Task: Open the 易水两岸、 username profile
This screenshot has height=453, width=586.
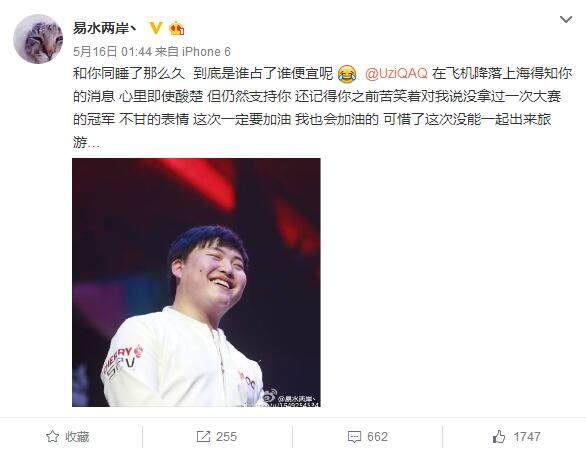Action: click(x=105, y=28)
